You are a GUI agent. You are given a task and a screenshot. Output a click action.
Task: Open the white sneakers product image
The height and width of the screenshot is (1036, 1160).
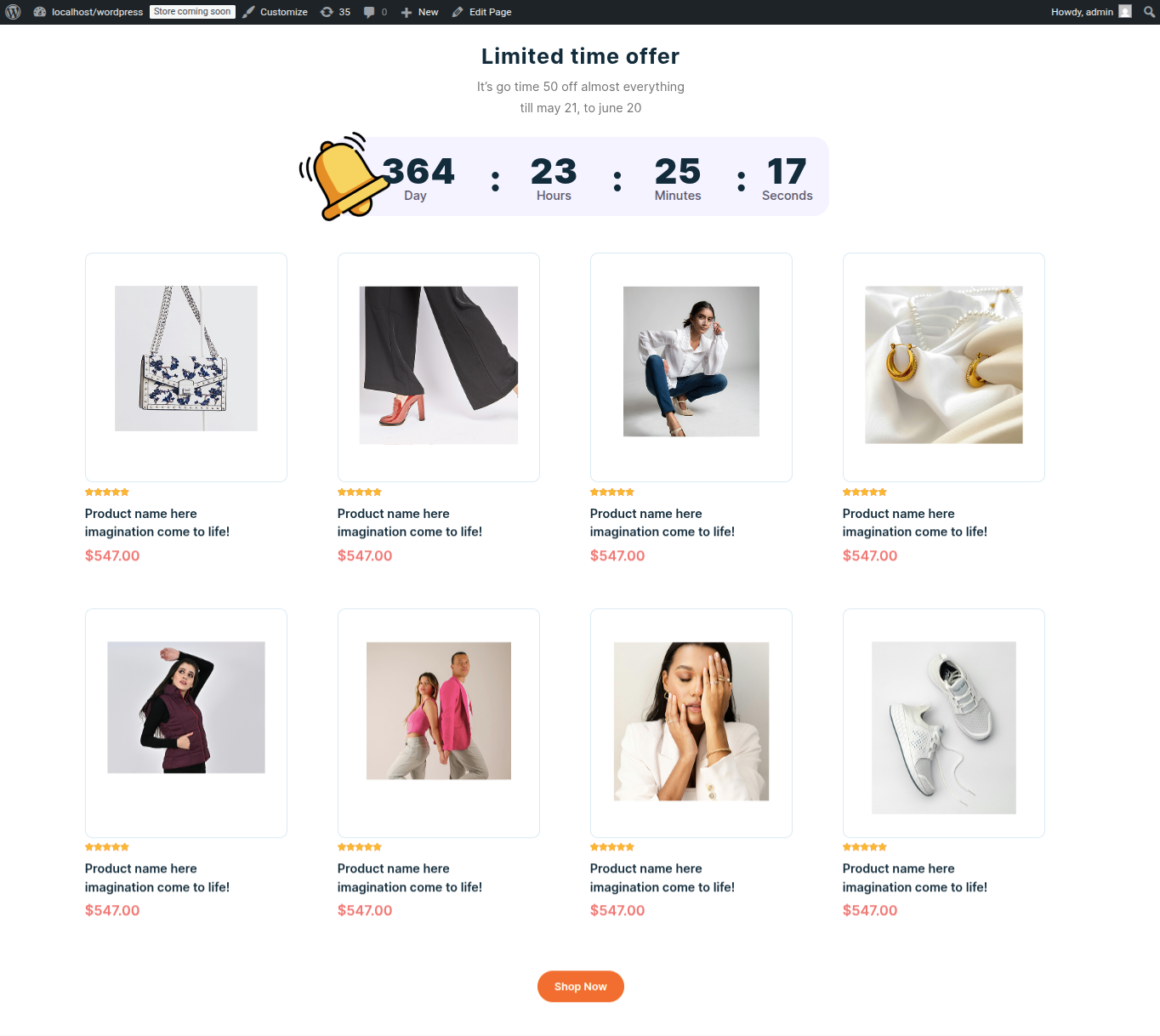(944, 728)
